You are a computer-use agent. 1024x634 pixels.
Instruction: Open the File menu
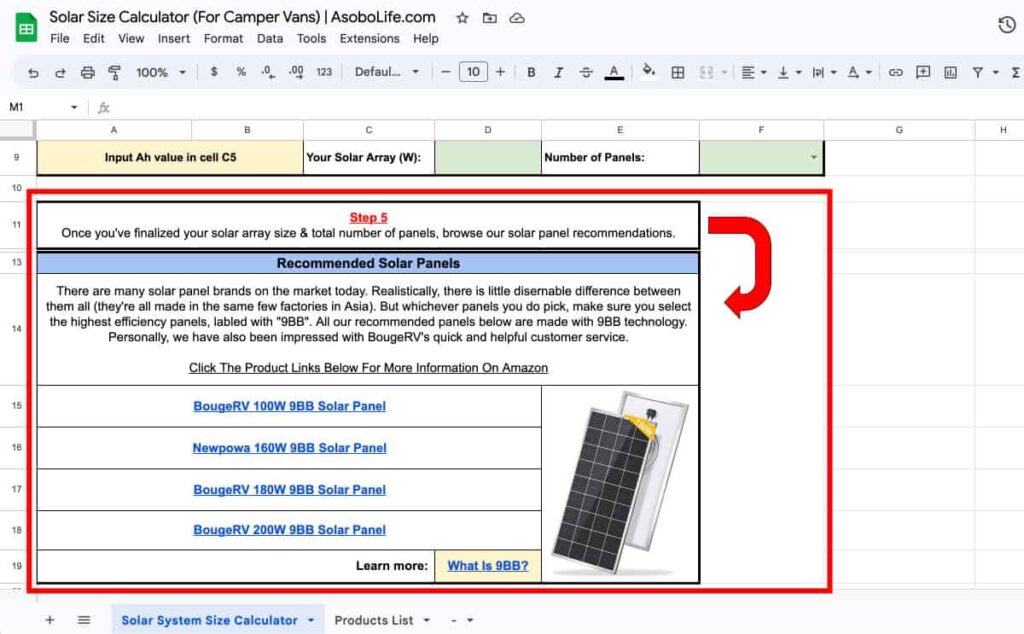tap(59, 39)
